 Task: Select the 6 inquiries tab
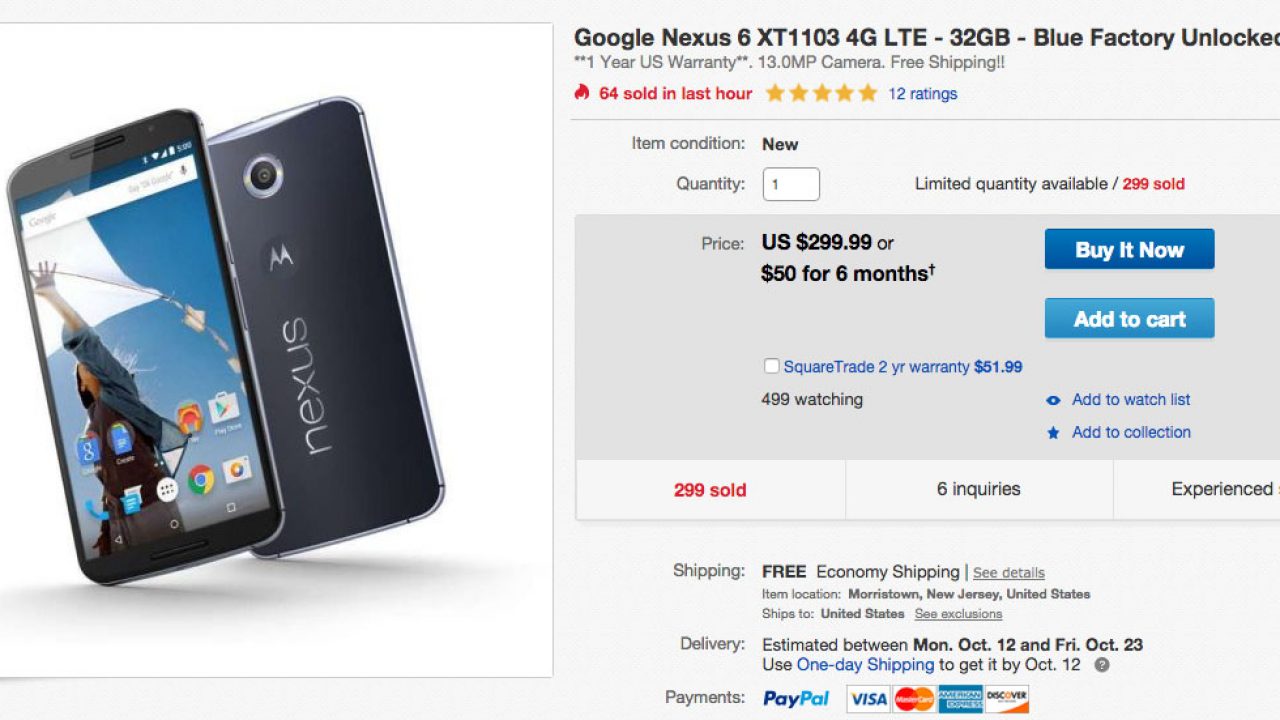click(x=978, y=489)
